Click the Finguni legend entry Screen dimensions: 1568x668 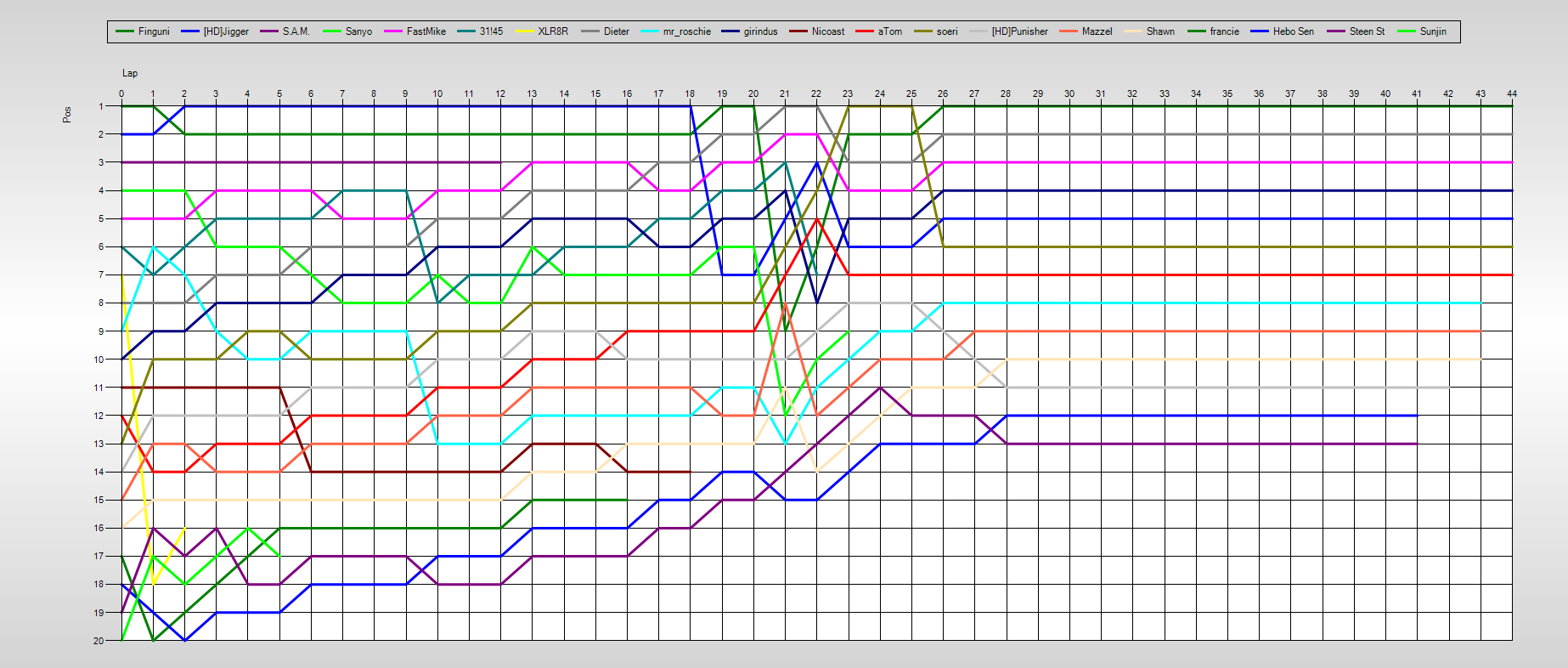tap(153, 31)
